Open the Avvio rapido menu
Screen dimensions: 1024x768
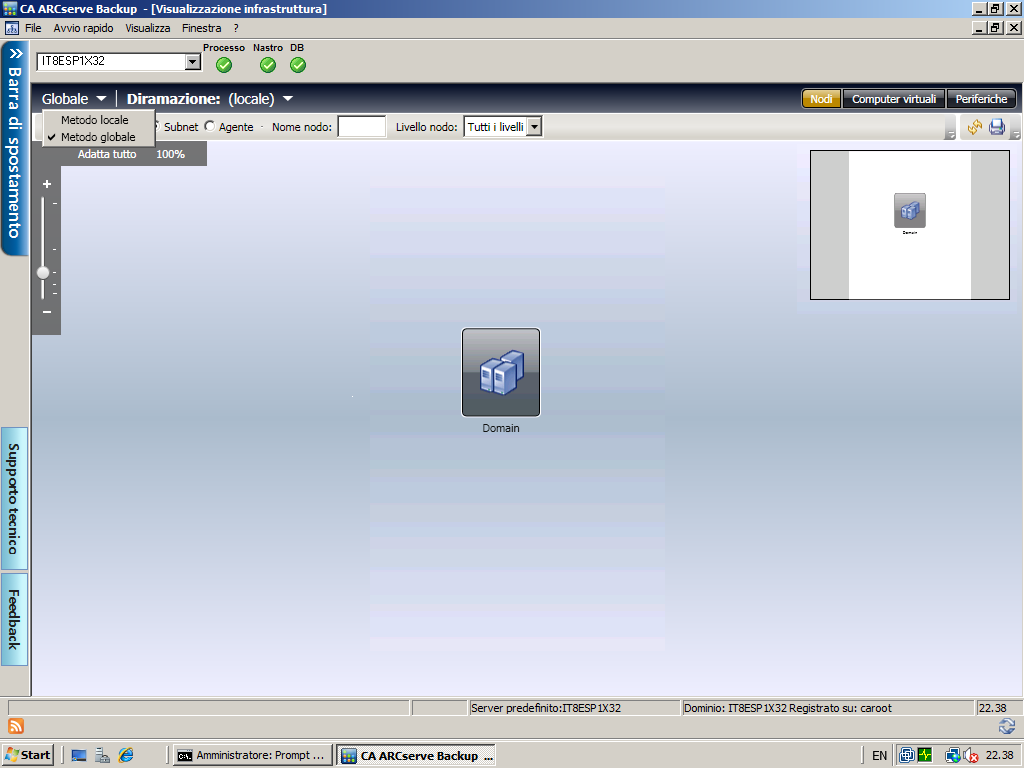coord(84,28)
